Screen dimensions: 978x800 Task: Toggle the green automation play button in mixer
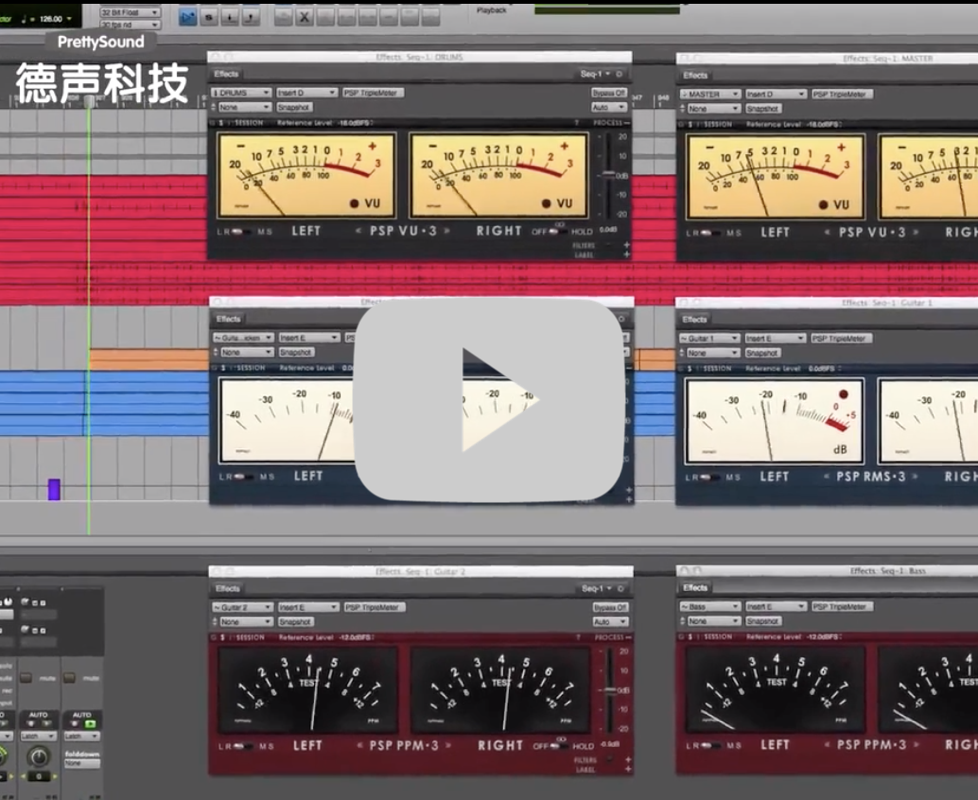click(x=90, y=724)
